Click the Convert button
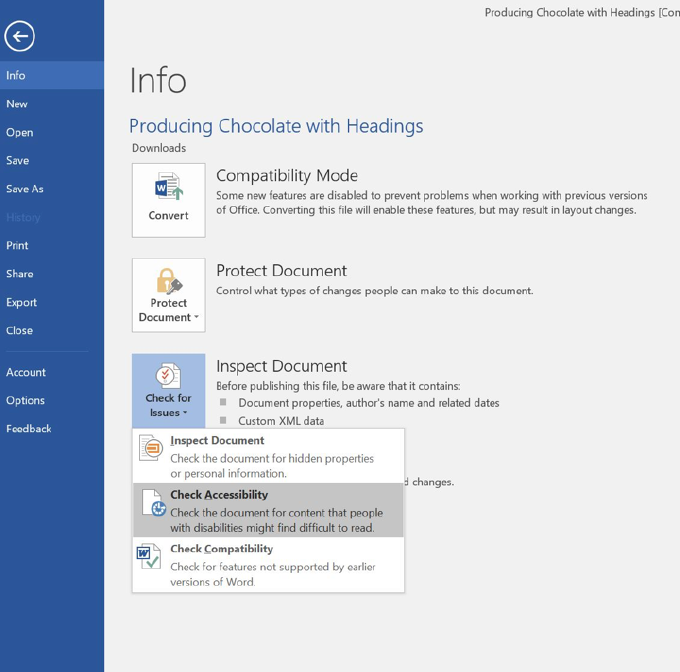This screenshot has width=680, height=672. pyautogui.click(x=169, y=200)
